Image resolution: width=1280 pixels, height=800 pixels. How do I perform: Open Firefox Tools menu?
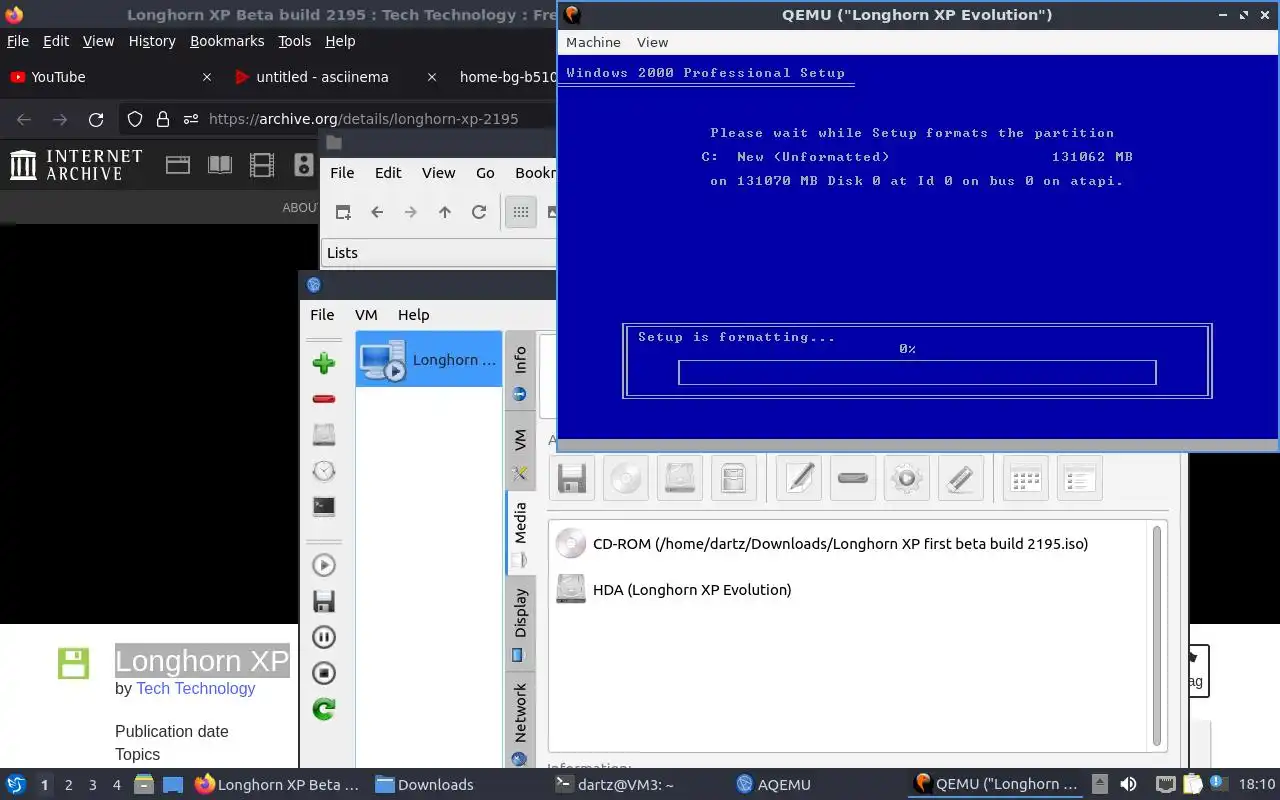coord(295,41)
